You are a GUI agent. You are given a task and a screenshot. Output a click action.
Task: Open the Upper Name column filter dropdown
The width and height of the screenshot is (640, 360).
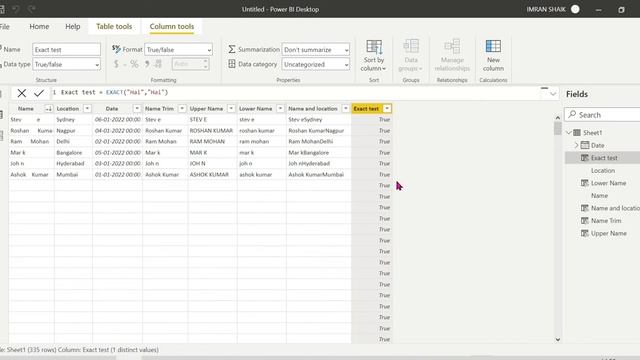(231, 109)
